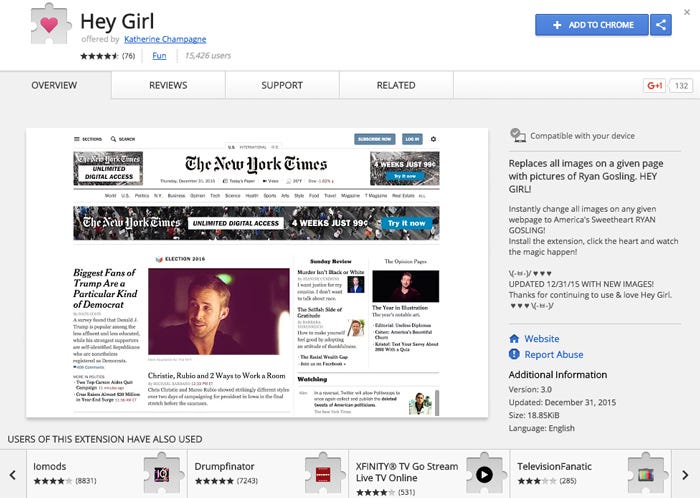Screen dimensions: 700x498
Task: Open the Fun category link
Action: point(159,56)
